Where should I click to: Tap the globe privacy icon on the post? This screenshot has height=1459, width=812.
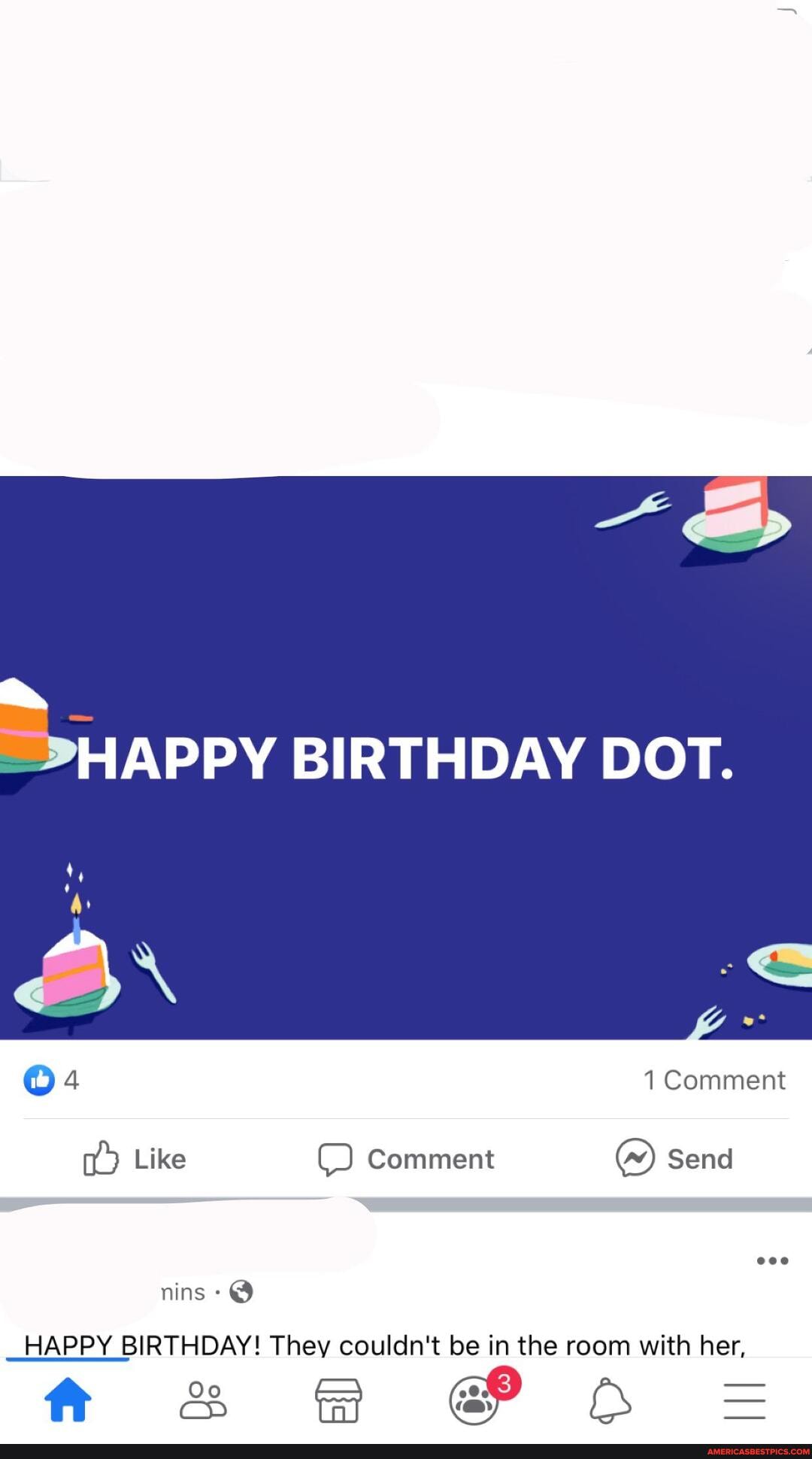241,1291
